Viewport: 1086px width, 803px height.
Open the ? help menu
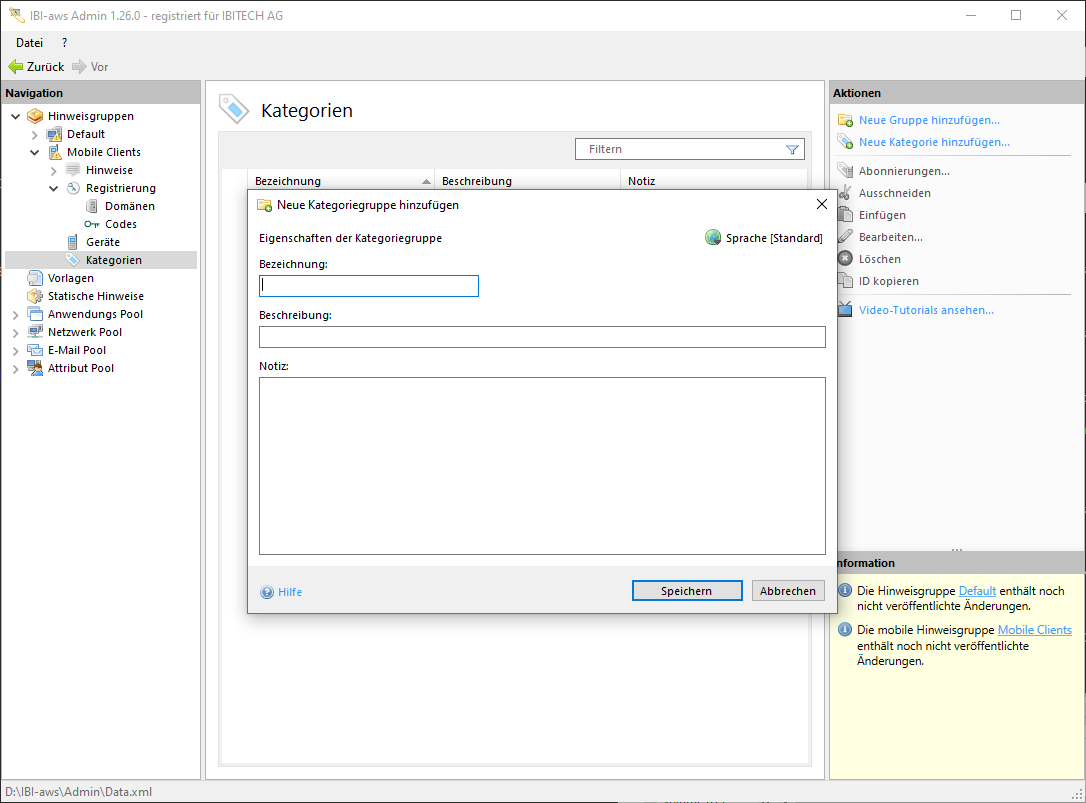point(65,43)
